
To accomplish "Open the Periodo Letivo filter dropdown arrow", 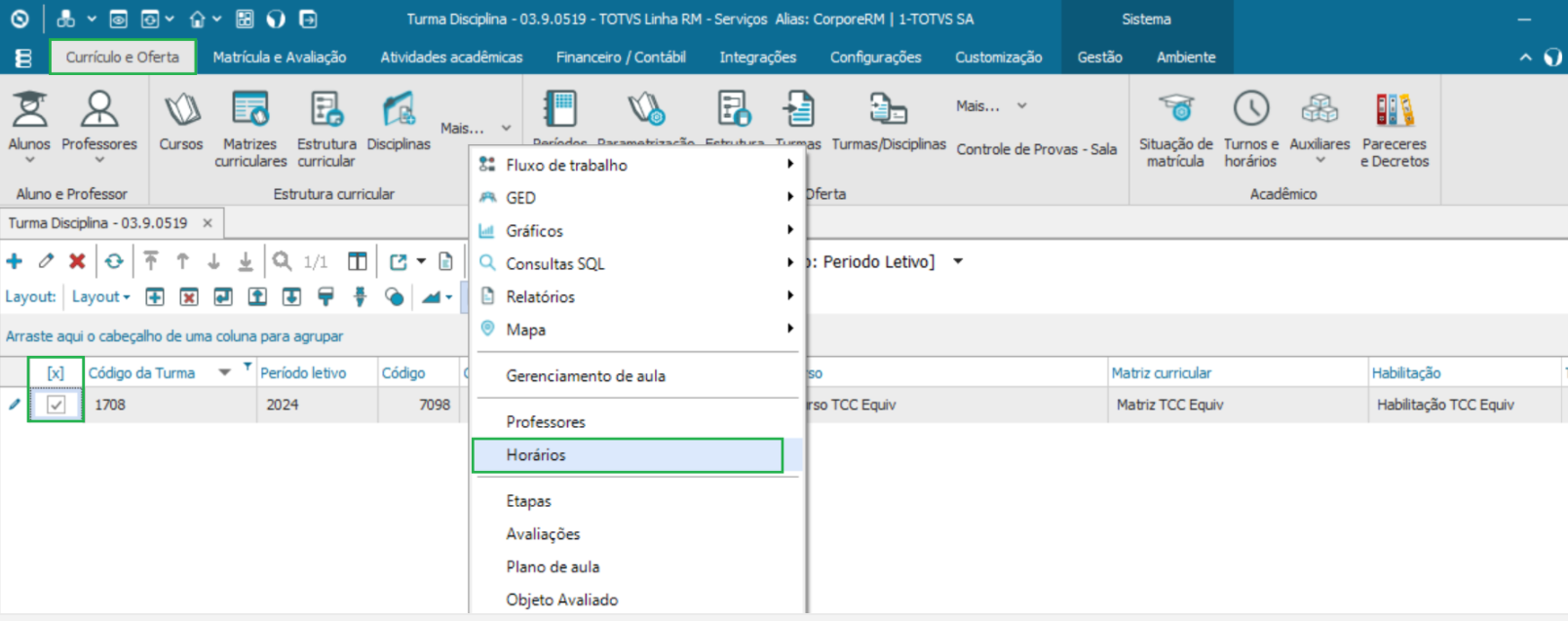I will 958,261.
